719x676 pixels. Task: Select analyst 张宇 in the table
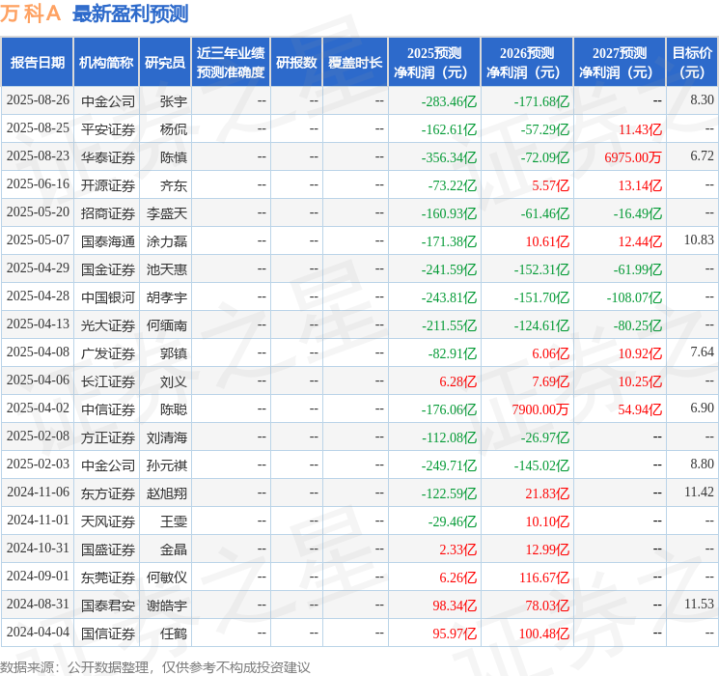[x=174, y=101]
